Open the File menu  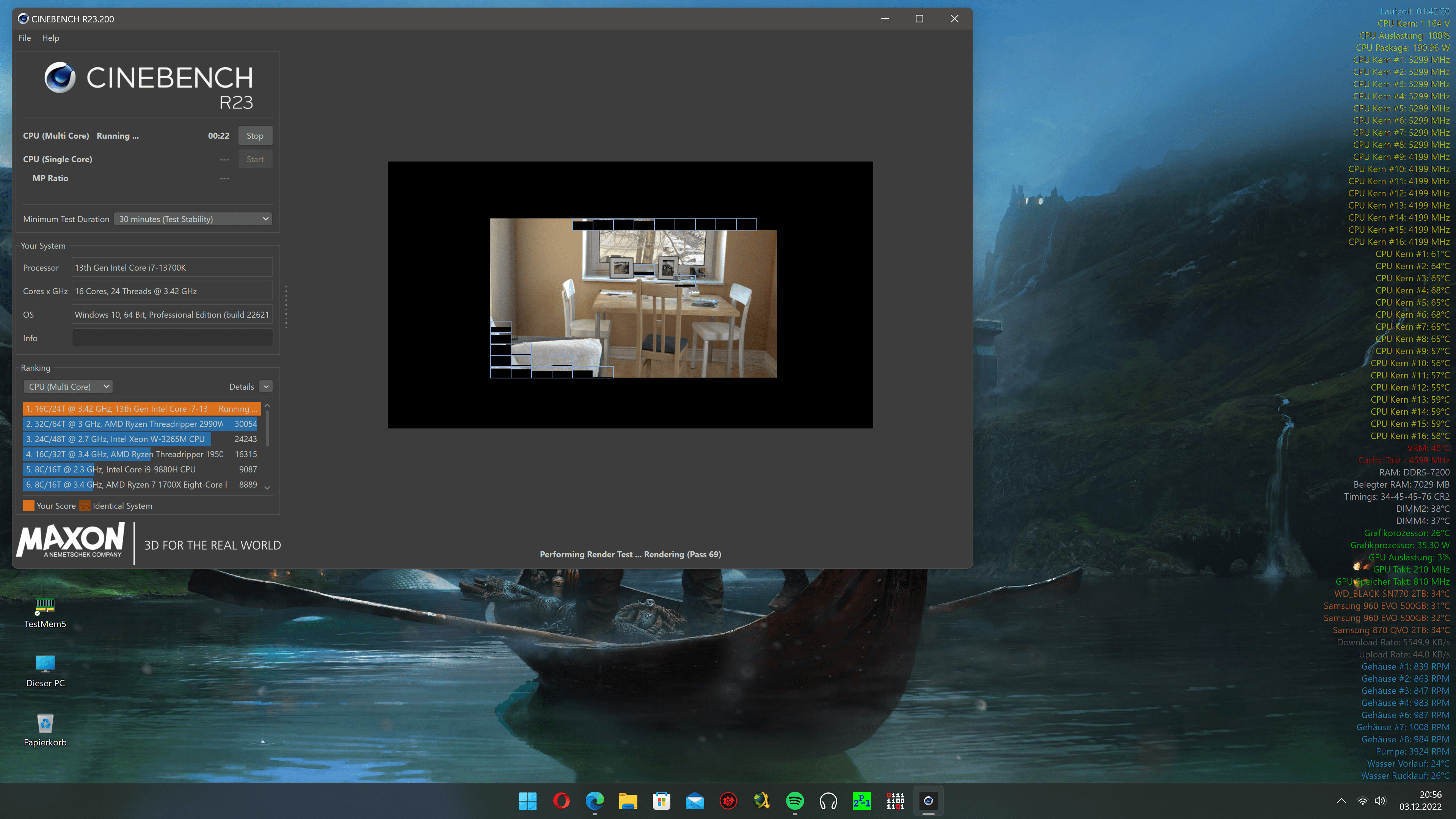click(24, 38)
